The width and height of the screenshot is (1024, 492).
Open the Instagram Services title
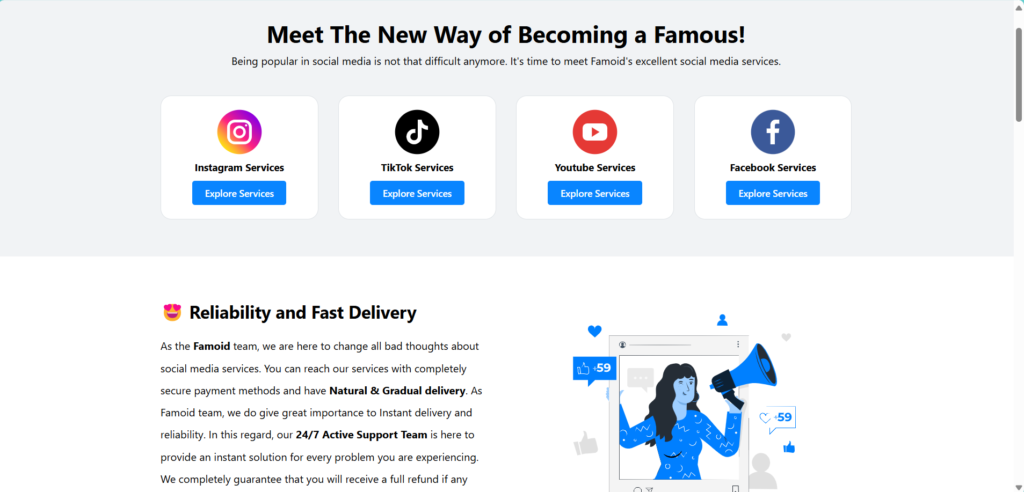coord(239,168)
